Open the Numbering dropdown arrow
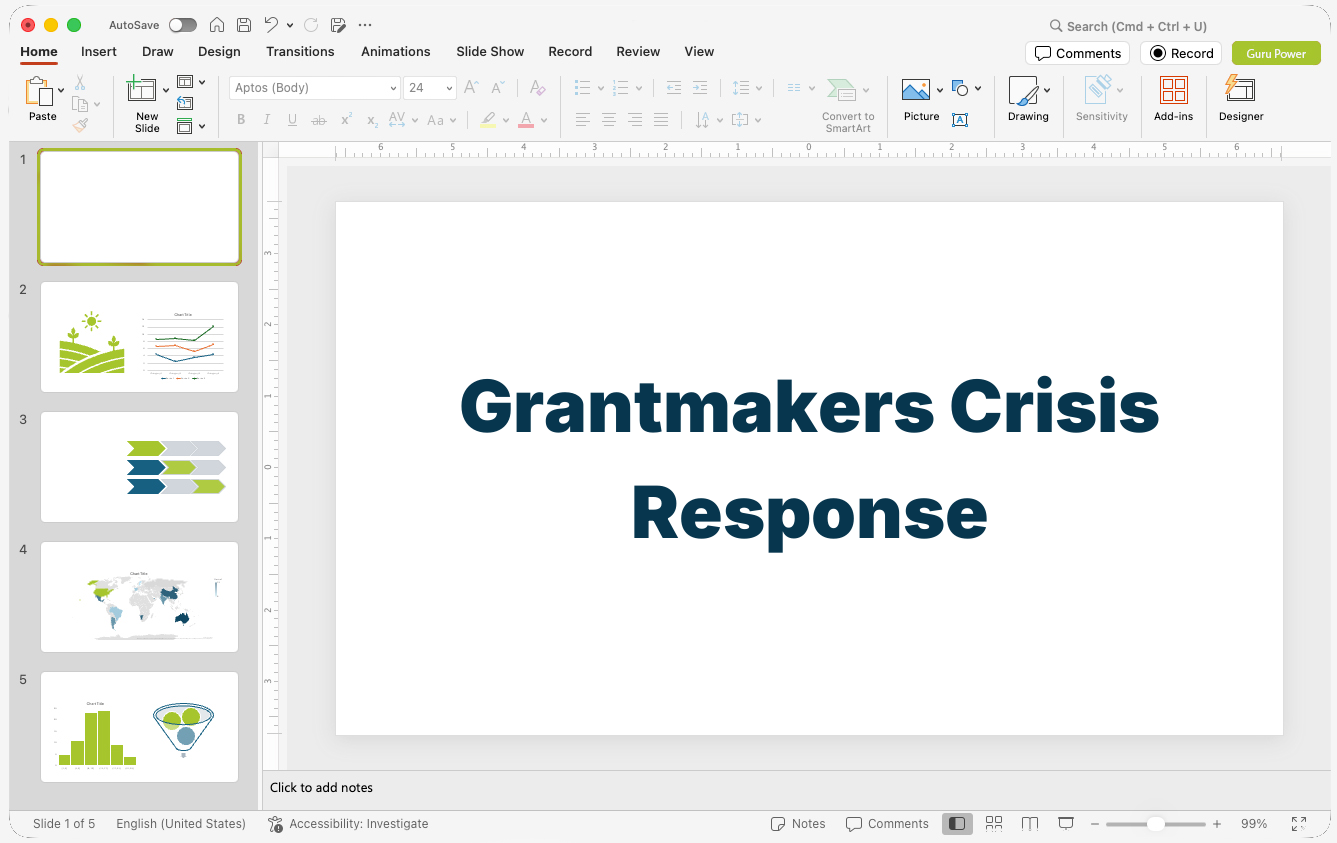 tap(638, 88)
